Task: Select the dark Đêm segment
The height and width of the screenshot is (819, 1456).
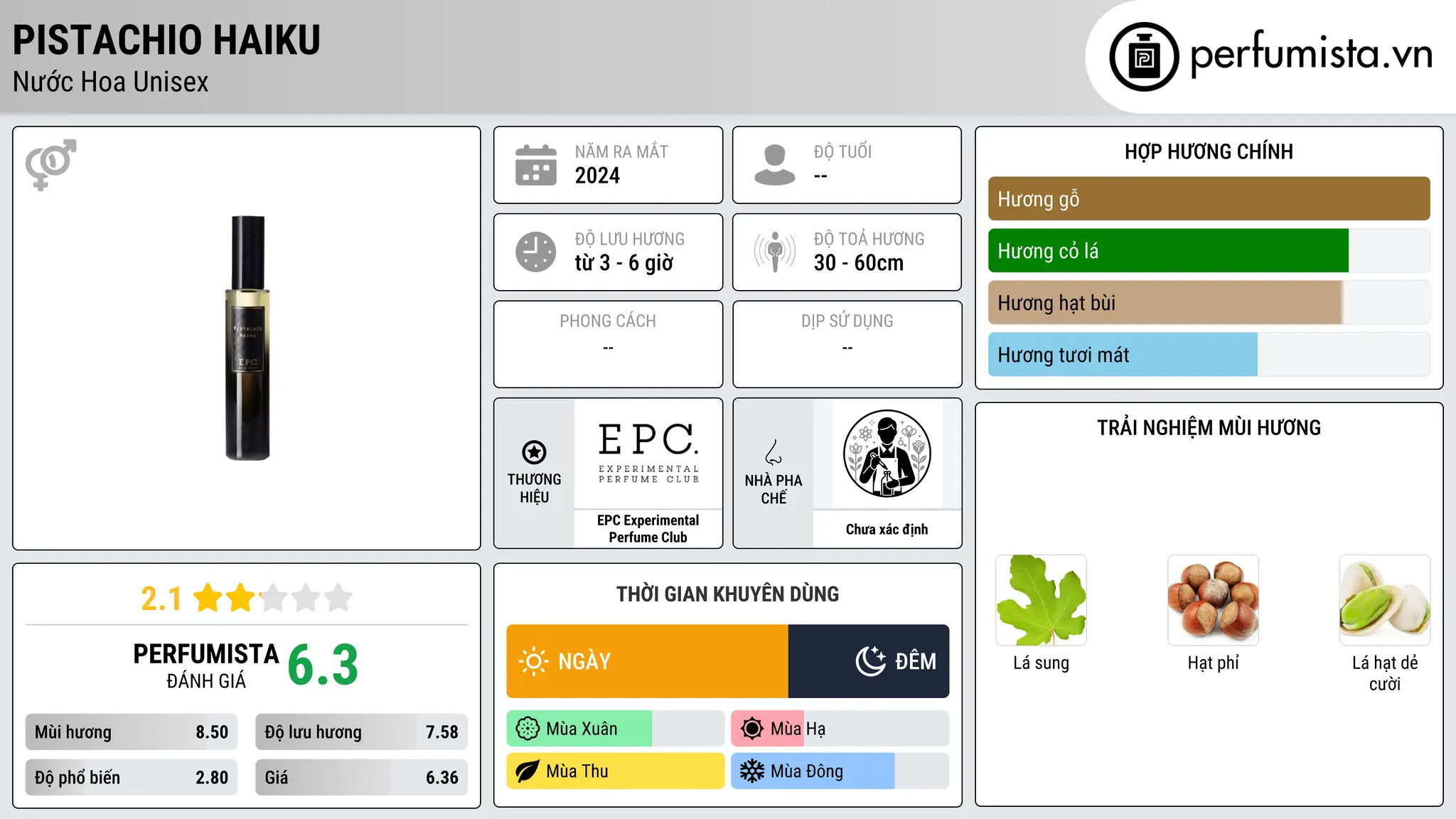Action: (869, 661)
